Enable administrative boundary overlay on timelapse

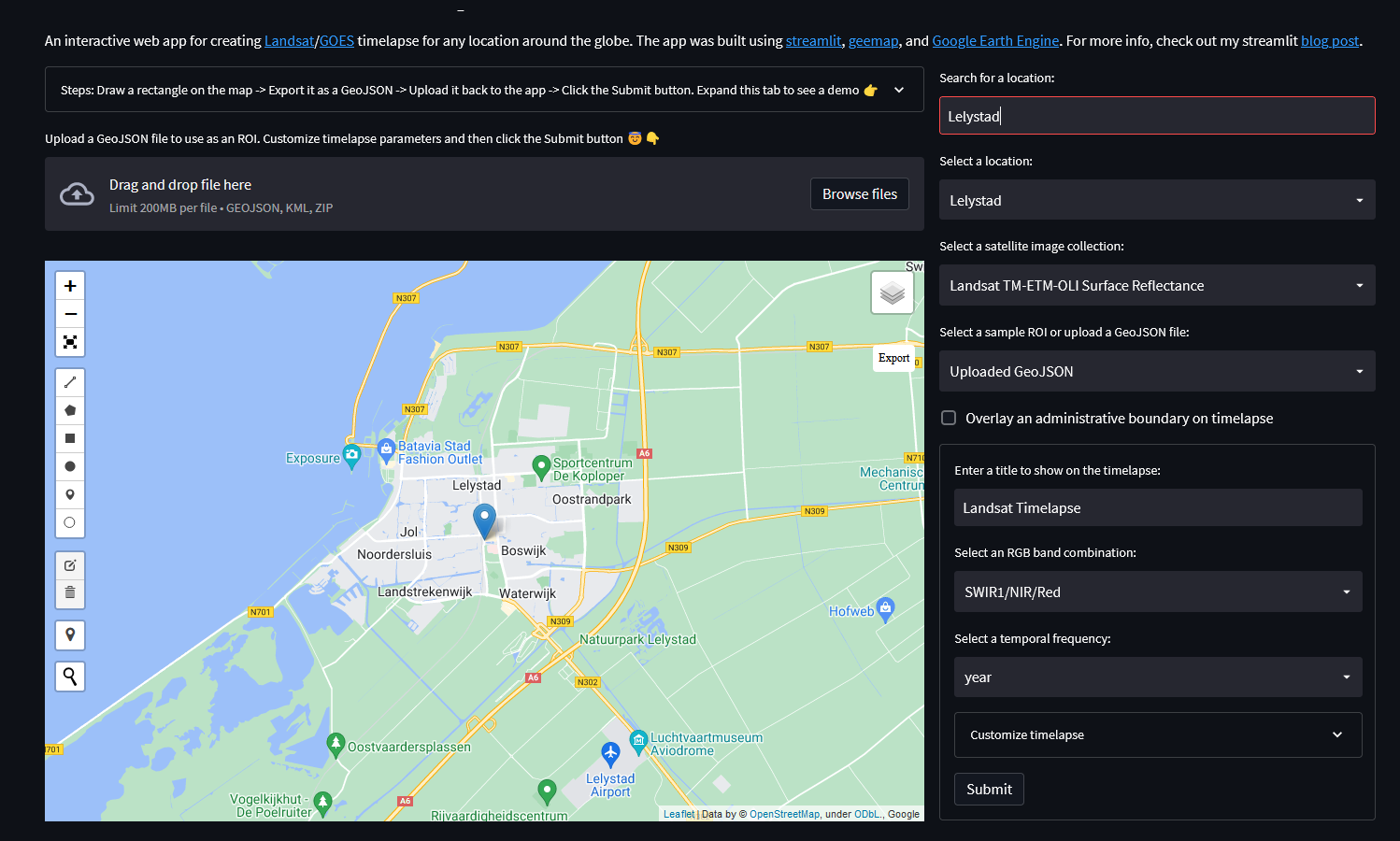point(949,418)
